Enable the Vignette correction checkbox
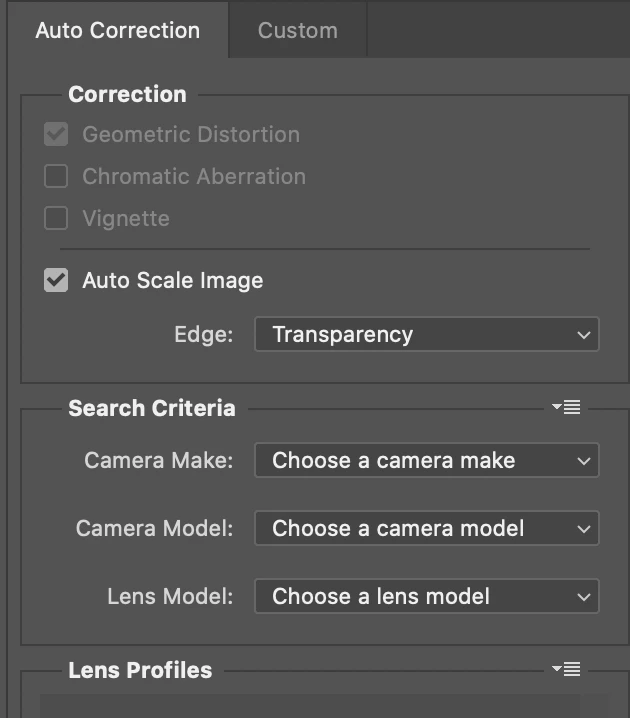Screen dimensions: 630x718 point(56,218)
